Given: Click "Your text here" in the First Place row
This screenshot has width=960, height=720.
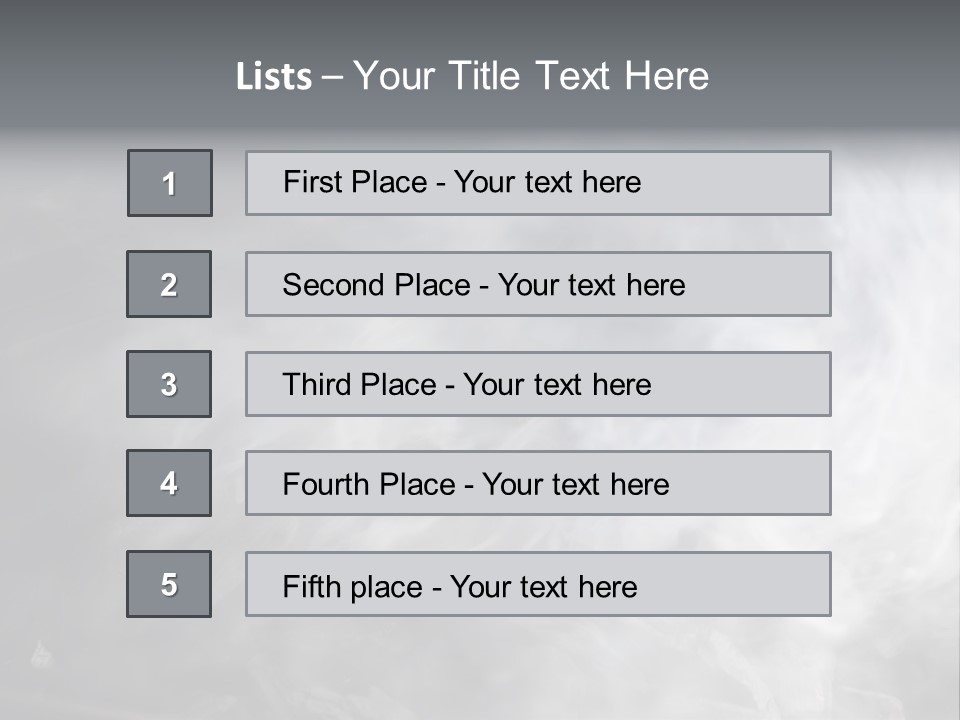Looking at the screenshot, I should (x=547, y=182).
